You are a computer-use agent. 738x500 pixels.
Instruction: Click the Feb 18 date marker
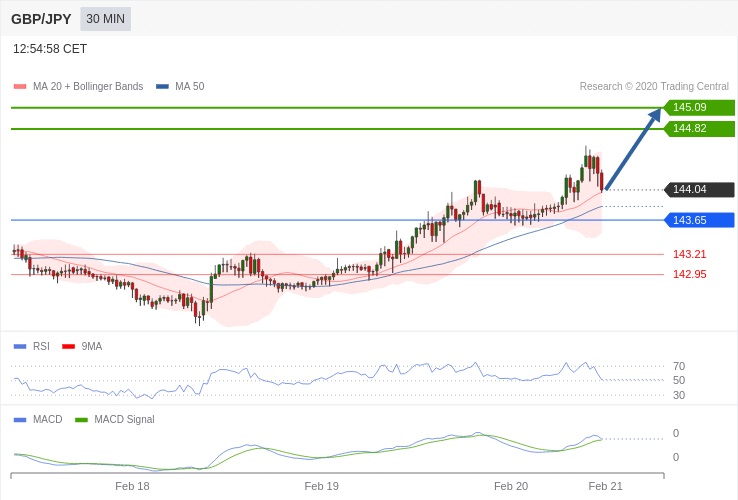(132, 486)
